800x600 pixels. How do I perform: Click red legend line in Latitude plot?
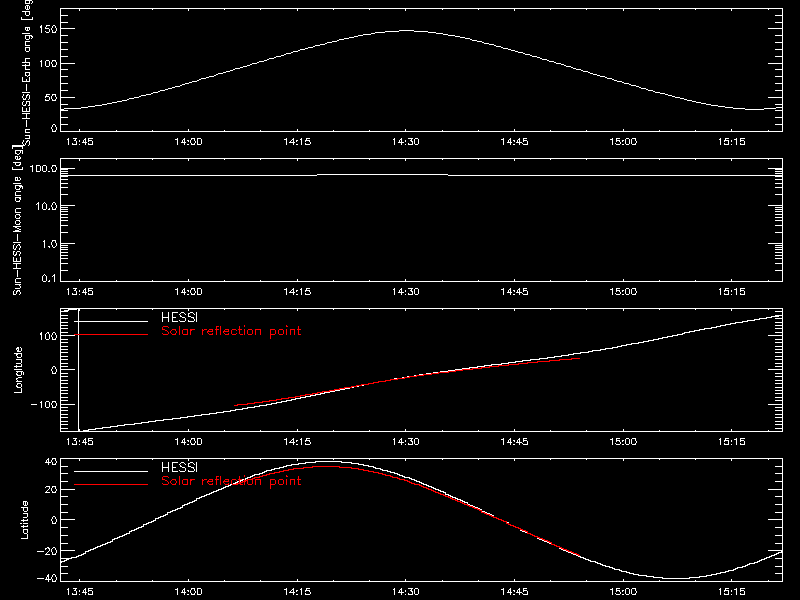[x=111, y=485]
